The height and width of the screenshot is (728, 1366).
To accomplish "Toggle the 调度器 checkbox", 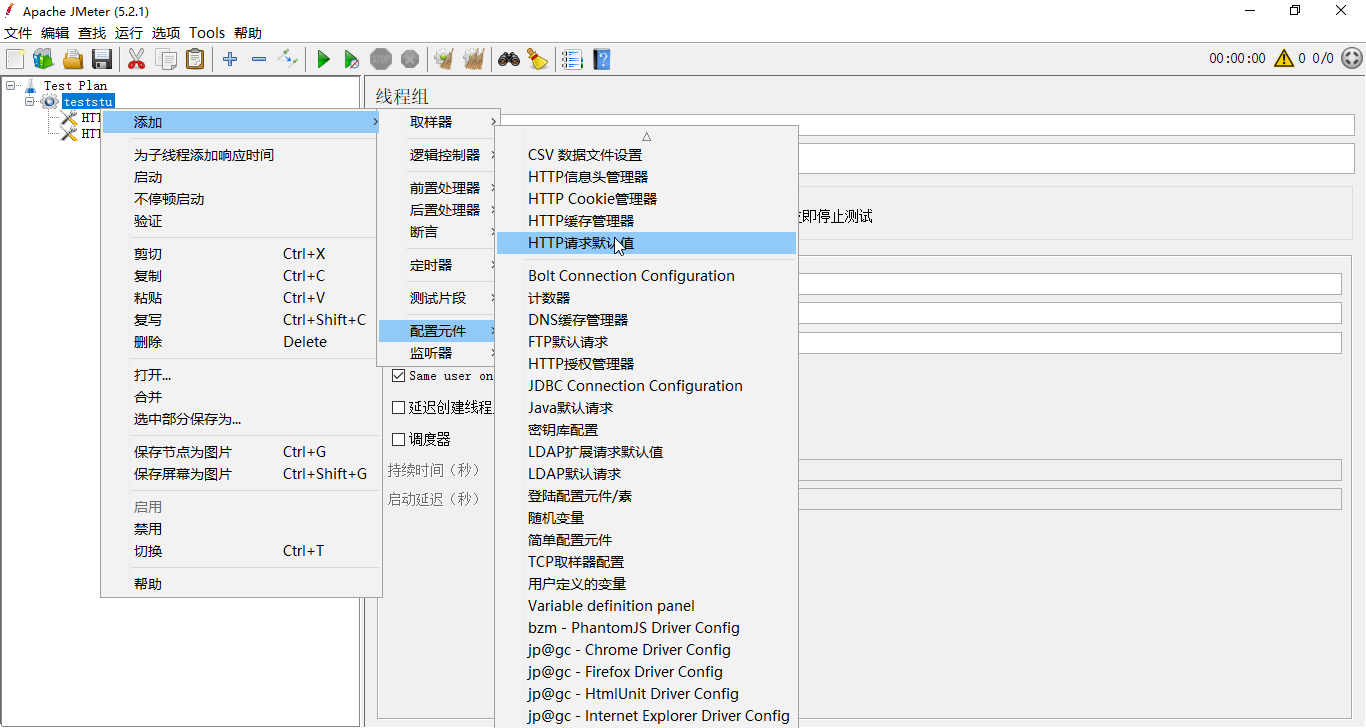I will coord(399,440).
